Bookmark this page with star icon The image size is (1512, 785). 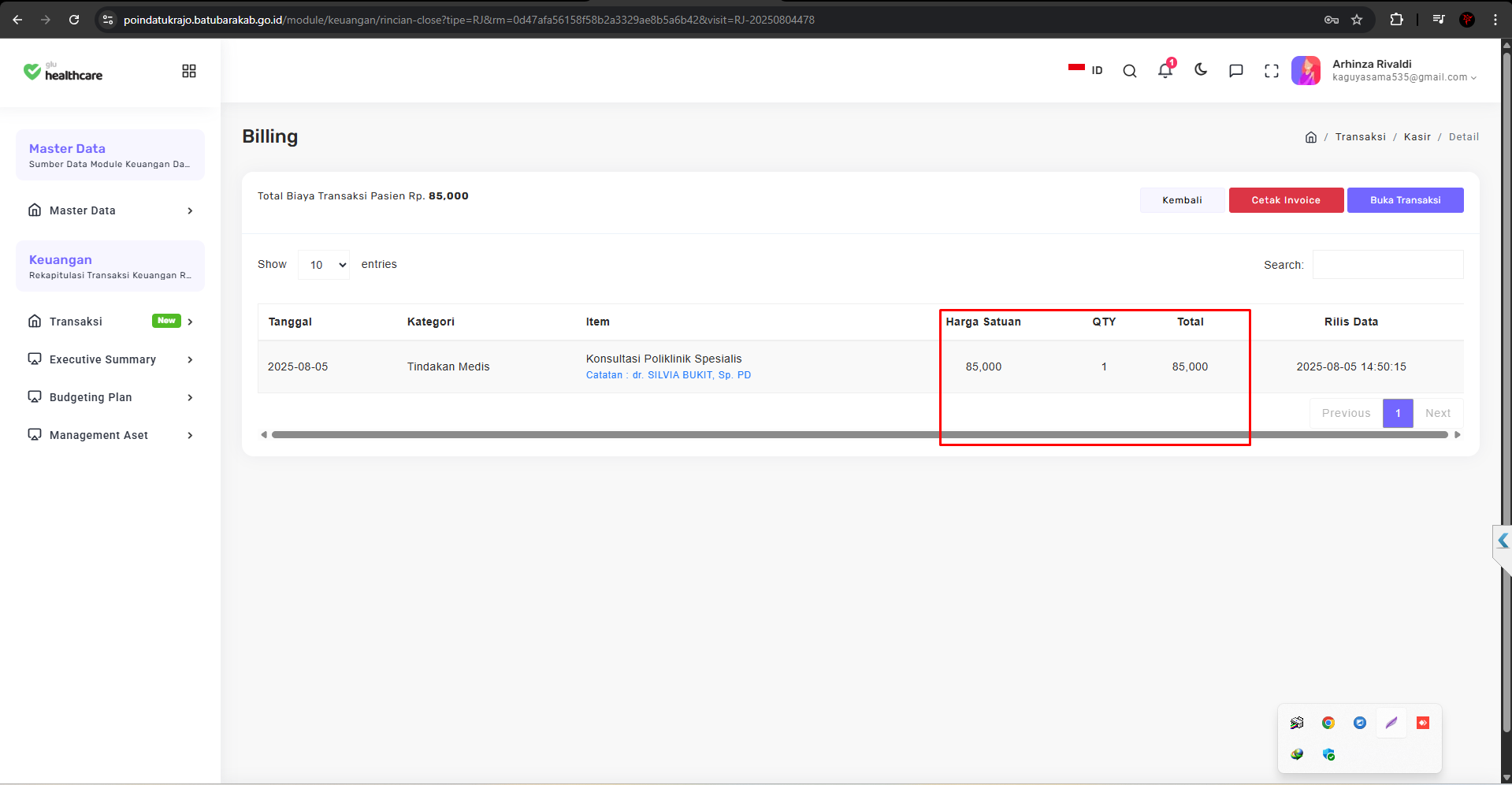point(1357,20)
